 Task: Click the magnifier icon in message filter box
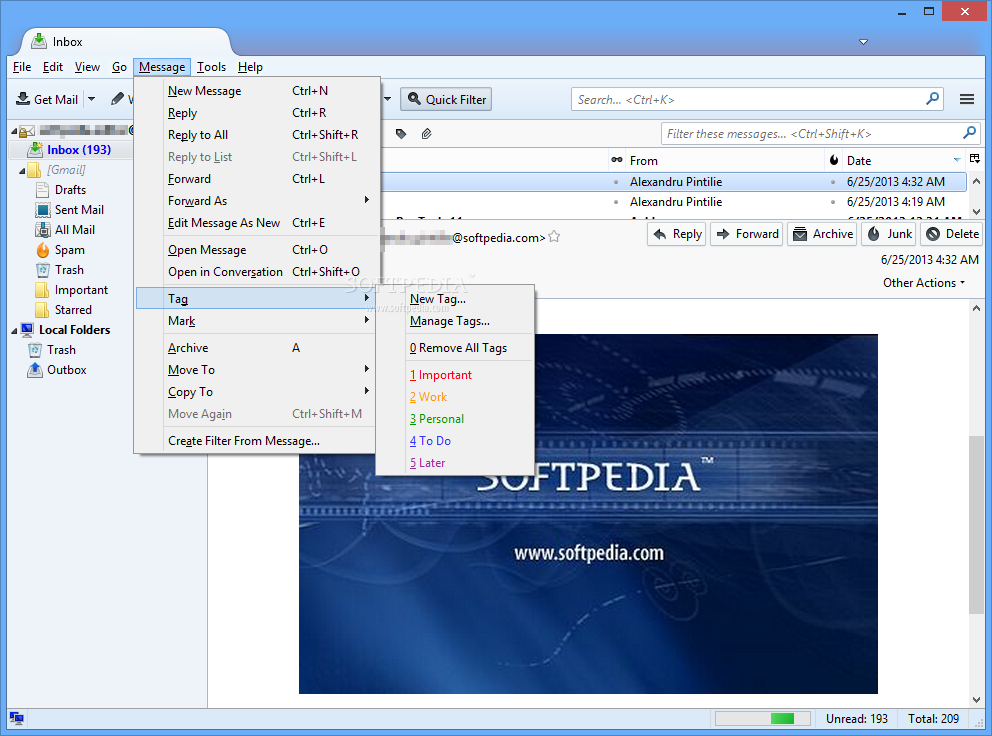coord(969,133)
